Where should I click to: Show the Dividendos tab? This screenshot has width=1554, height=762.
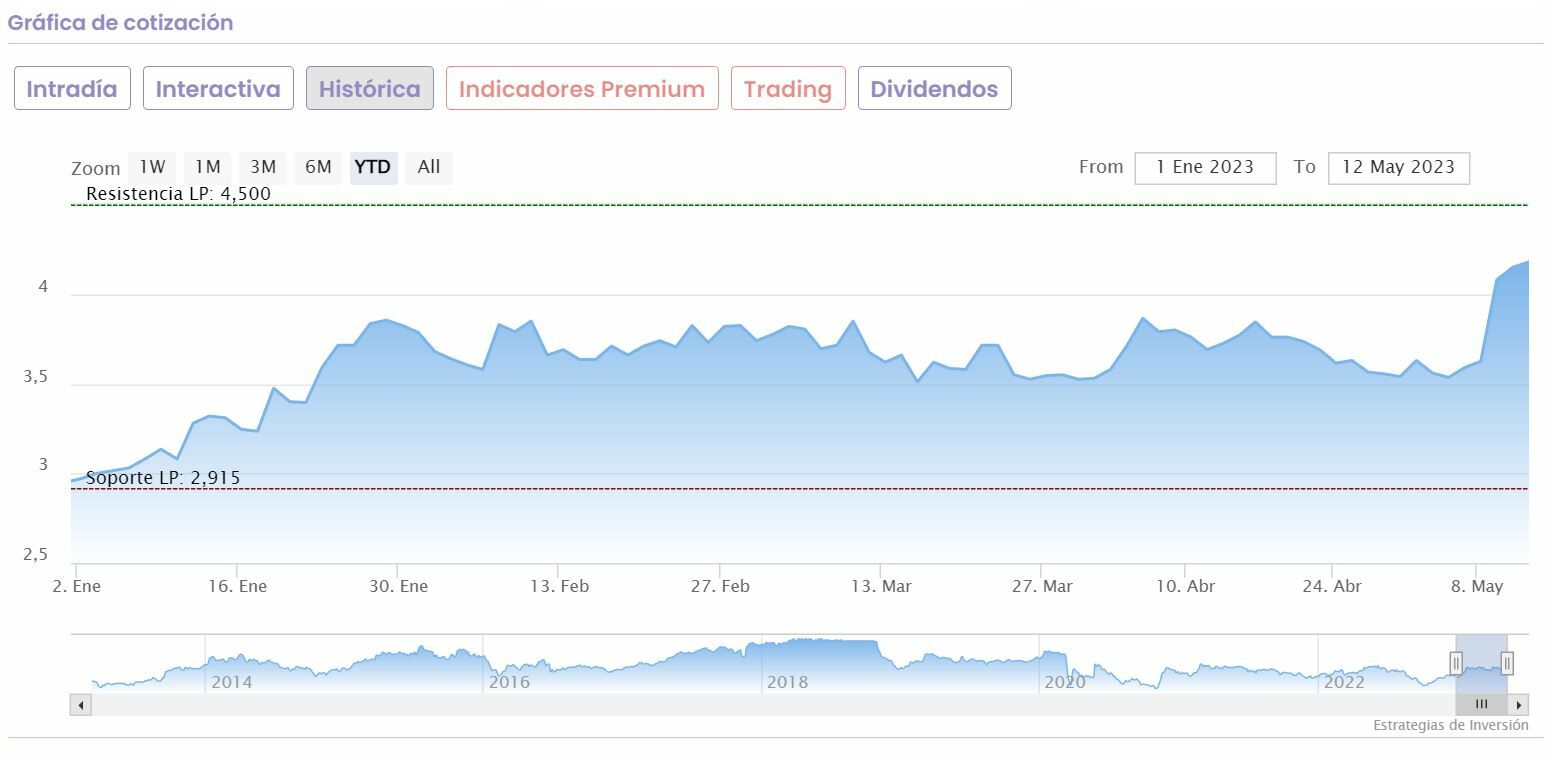click(934, 88)
